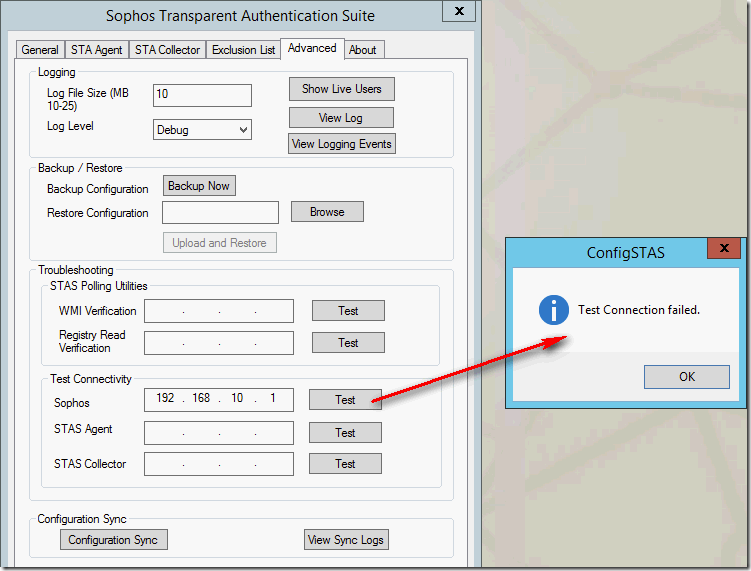Click the Troubleshooting group label
The height and width of the screenshot is (571, 751).
[x=76, y=270]
